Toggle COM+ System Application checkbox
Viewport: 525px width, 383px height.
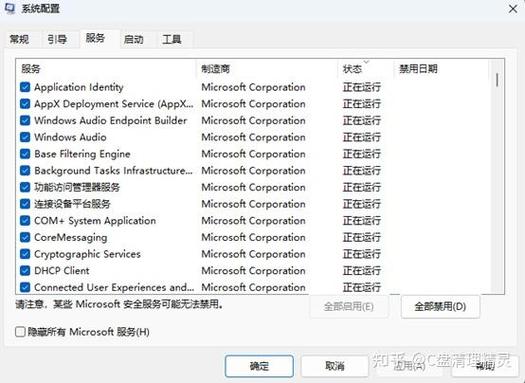[25, 221]
